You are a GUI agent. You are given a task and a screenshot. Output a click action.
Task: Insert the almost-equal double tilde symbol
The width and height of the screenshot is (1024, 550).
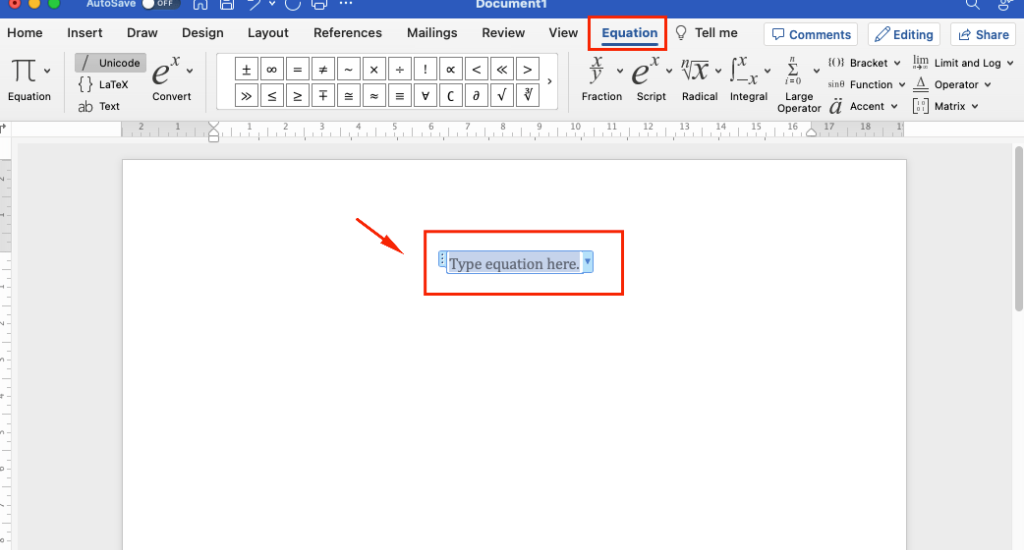point(374,96)
